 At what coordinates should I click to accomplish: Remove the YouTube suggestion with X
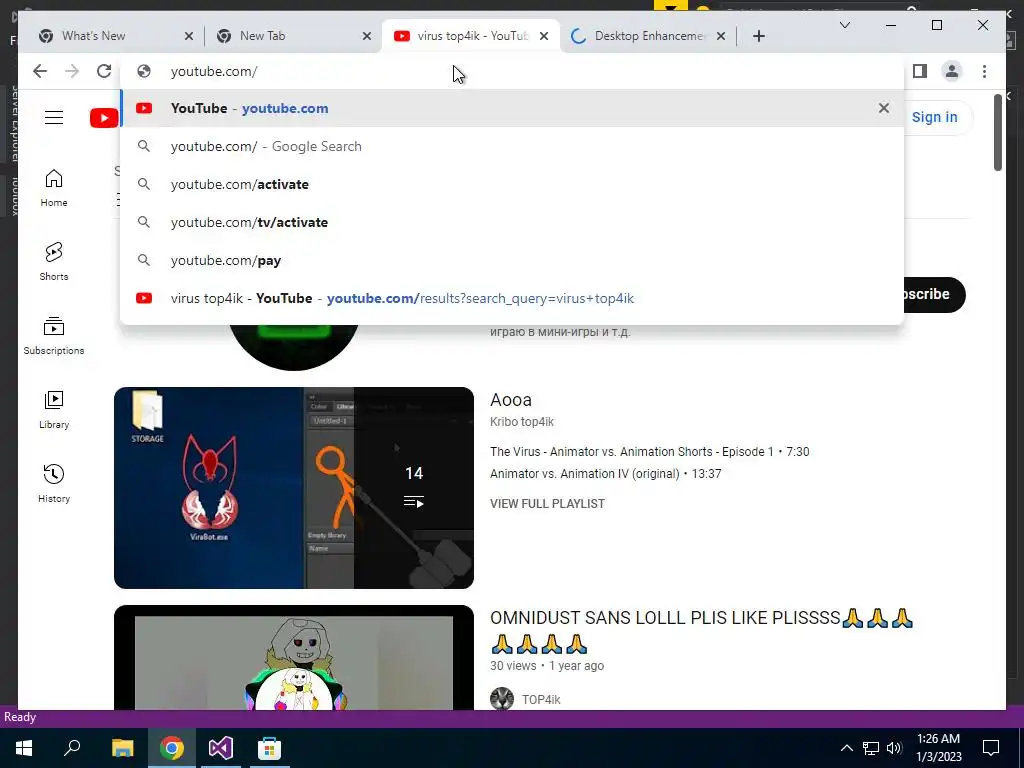(884, 108)
